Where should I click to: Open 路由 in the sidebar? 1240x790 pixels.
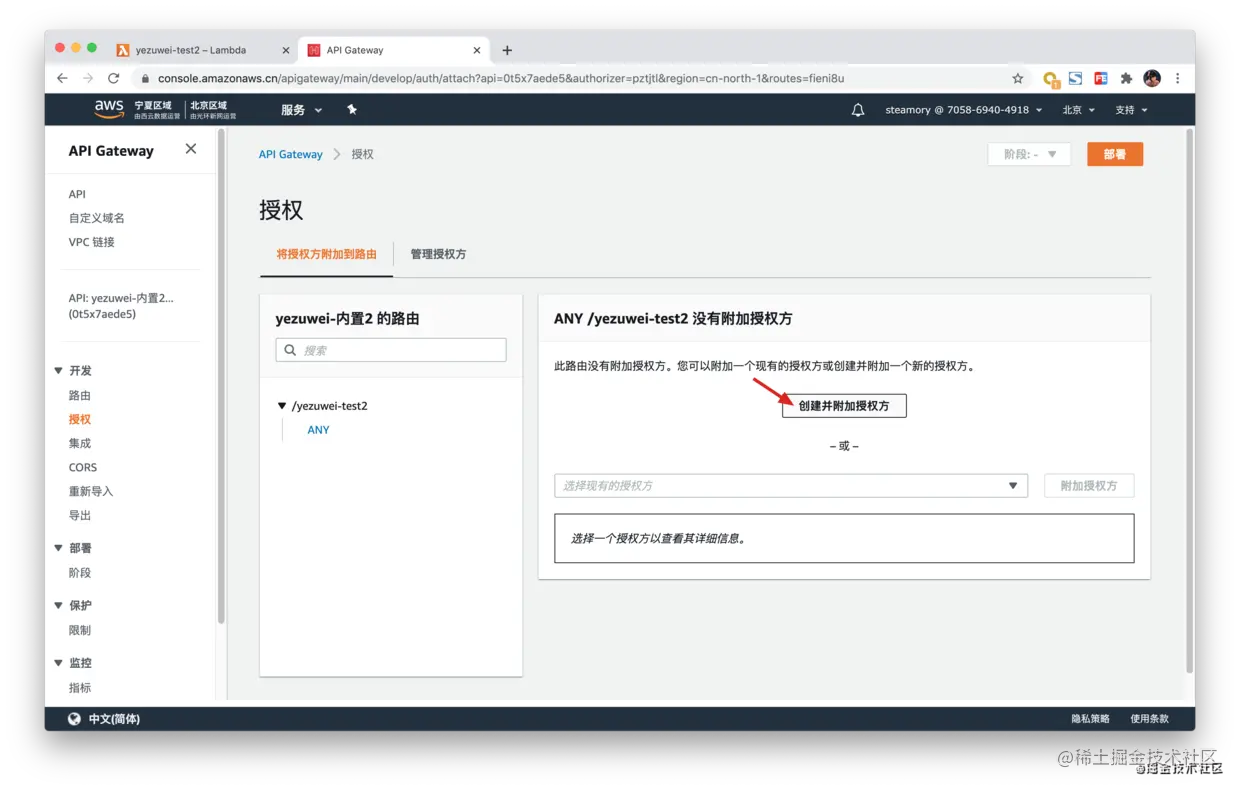(80, 396)
